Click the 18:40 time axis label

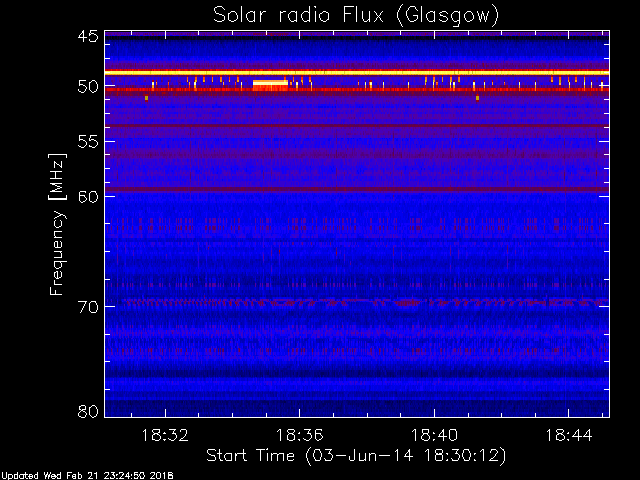coord(434,435)
